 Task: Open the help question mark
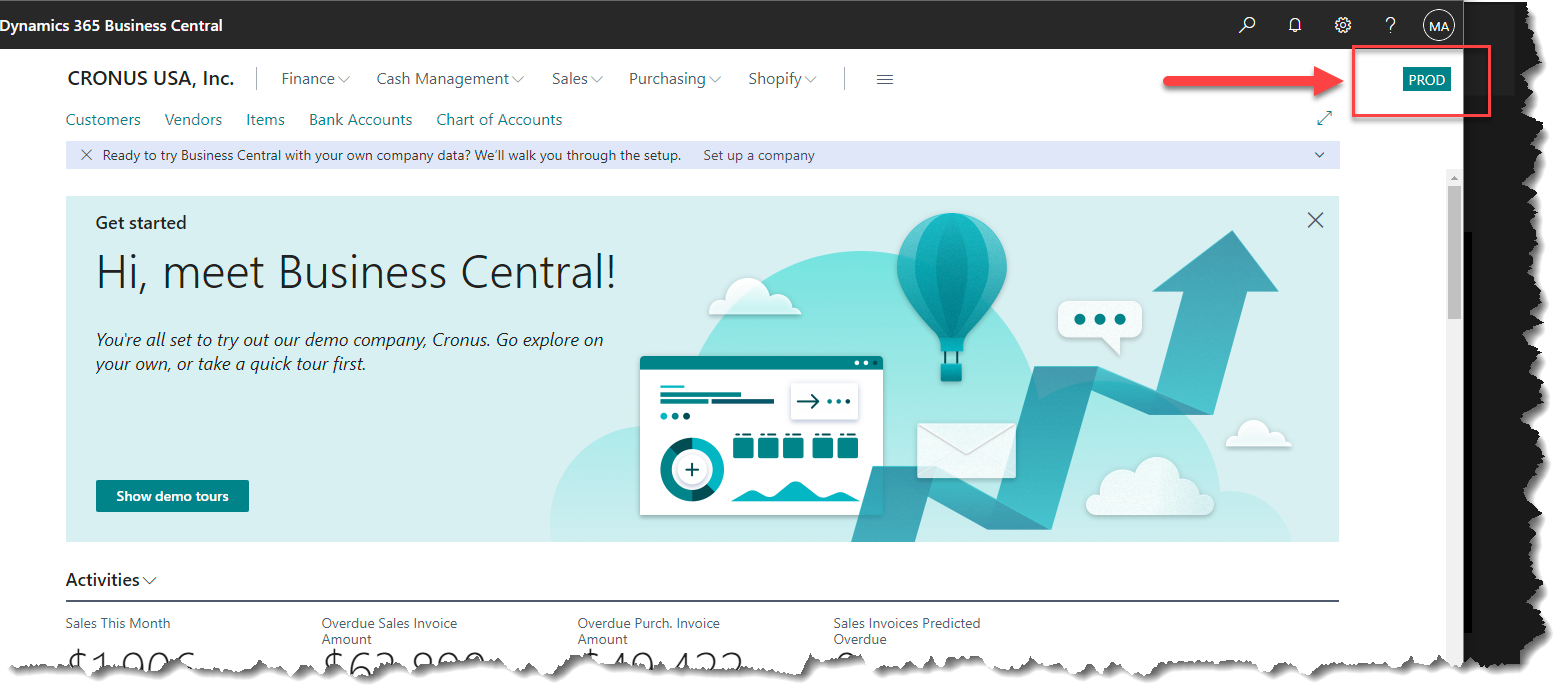tap(1390, 25)
